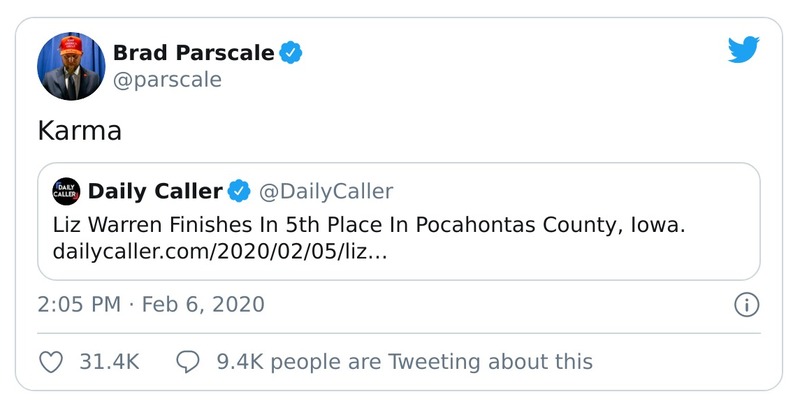800x408 pixels.
Task: Open the tweet info icon
Action: [x=746, y=305]
